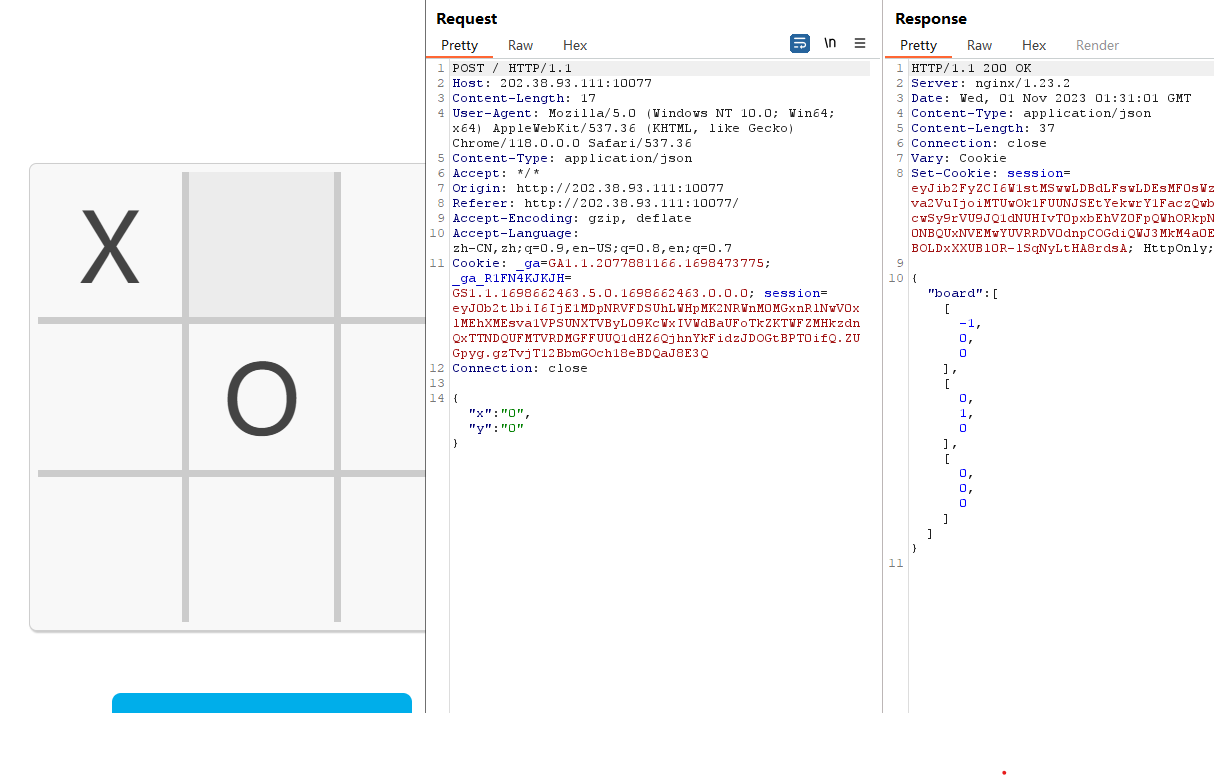The height and width of the screenshot is (776, 1214).
Task: Click the request 'Connection: close' on line 12
Action: coord(520,368)
